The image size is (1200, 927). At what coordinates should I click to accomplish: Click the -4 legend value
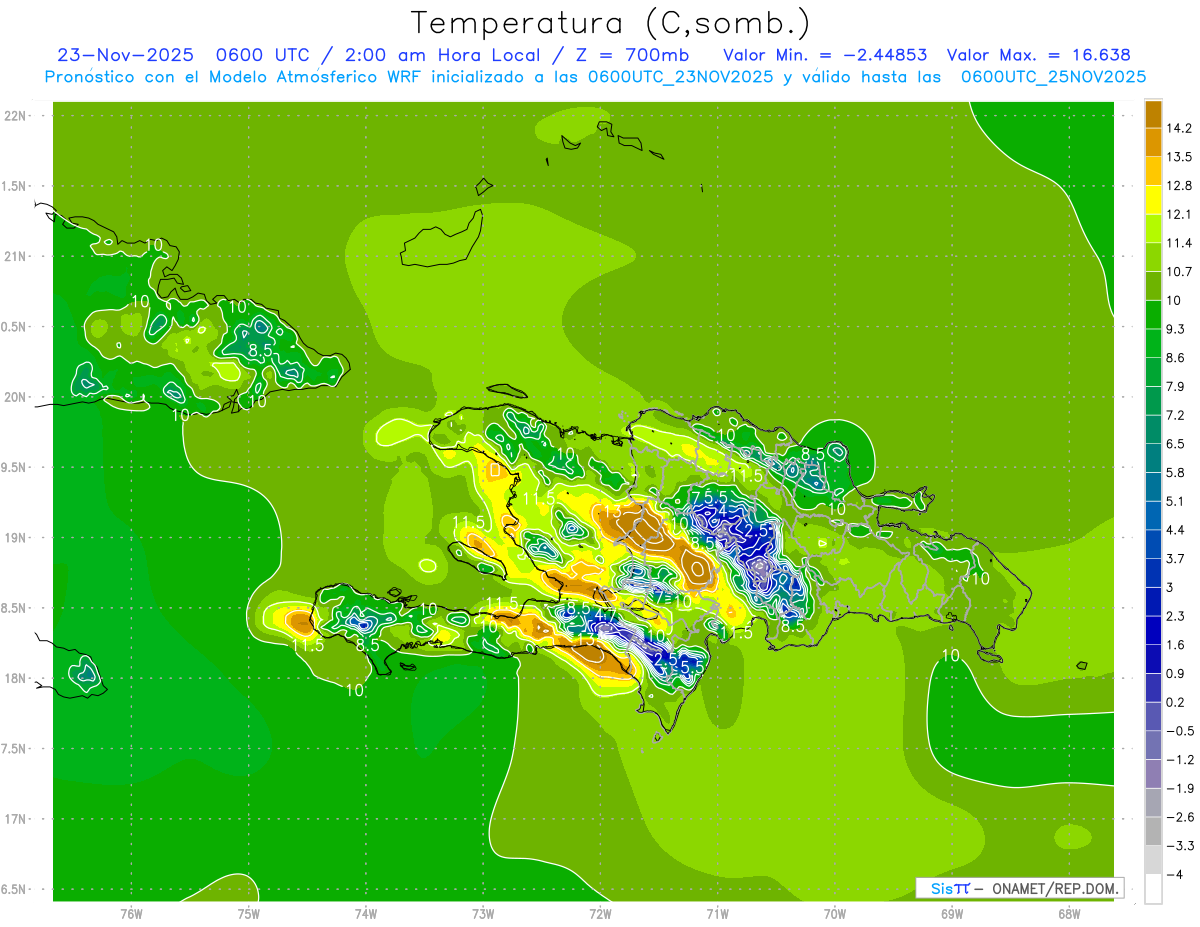click(1173, 874)
